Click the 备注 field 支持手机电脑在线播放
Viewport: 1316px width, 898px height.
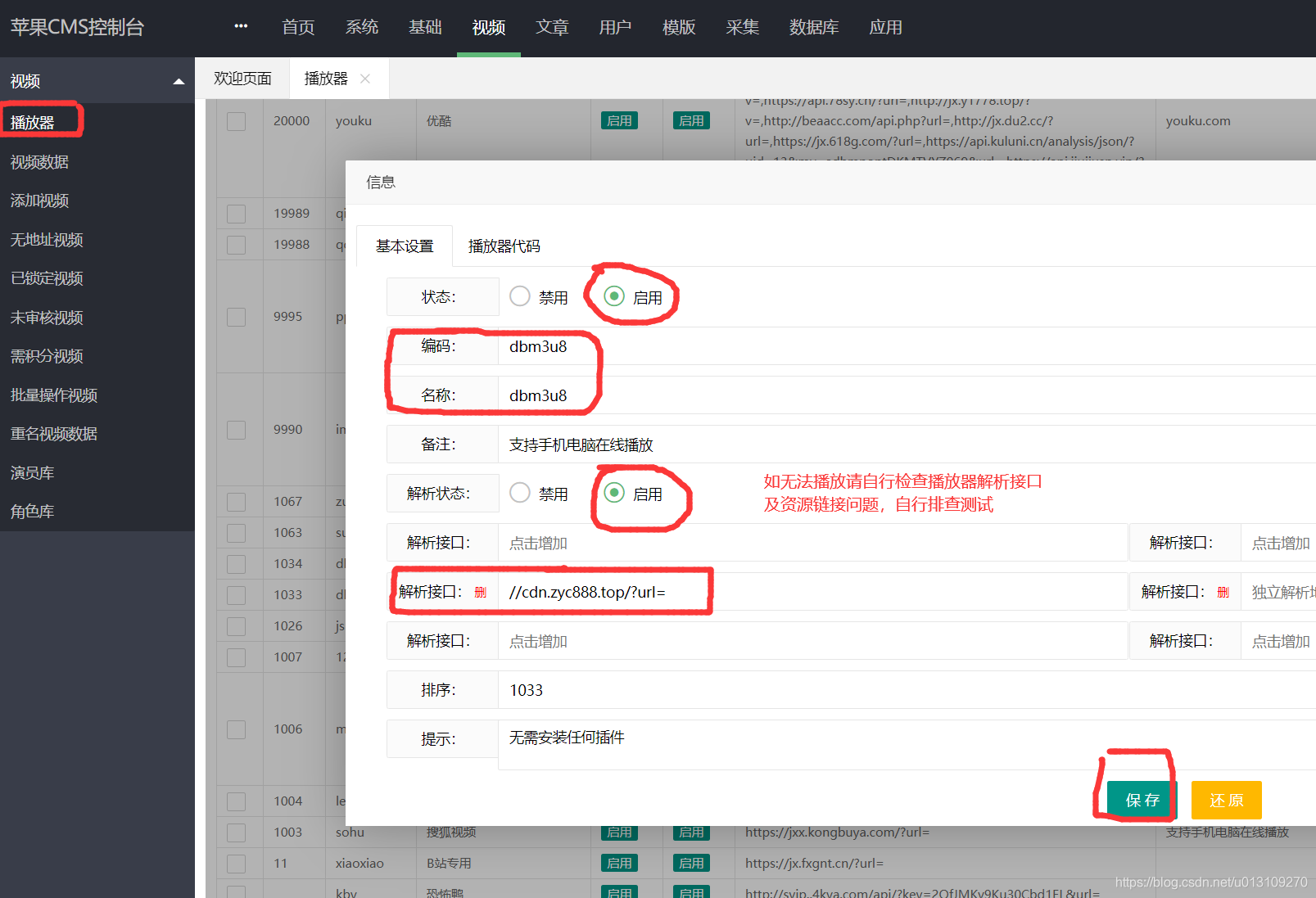907,444
